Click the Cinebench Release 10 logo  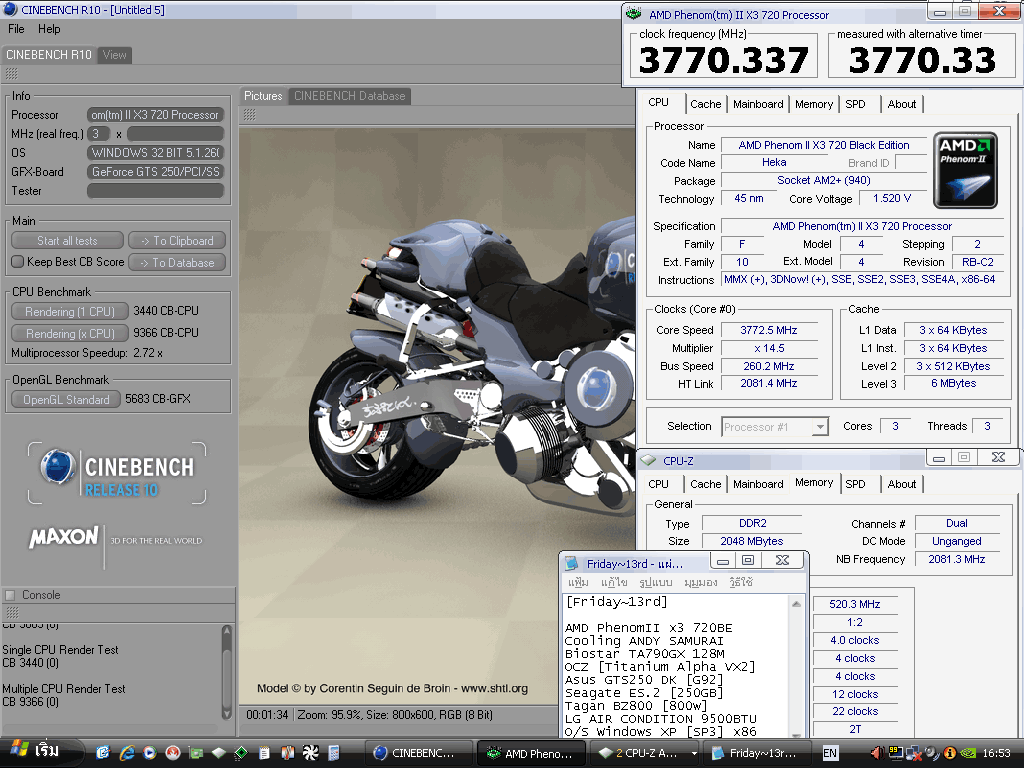click(x=117, y=473)
